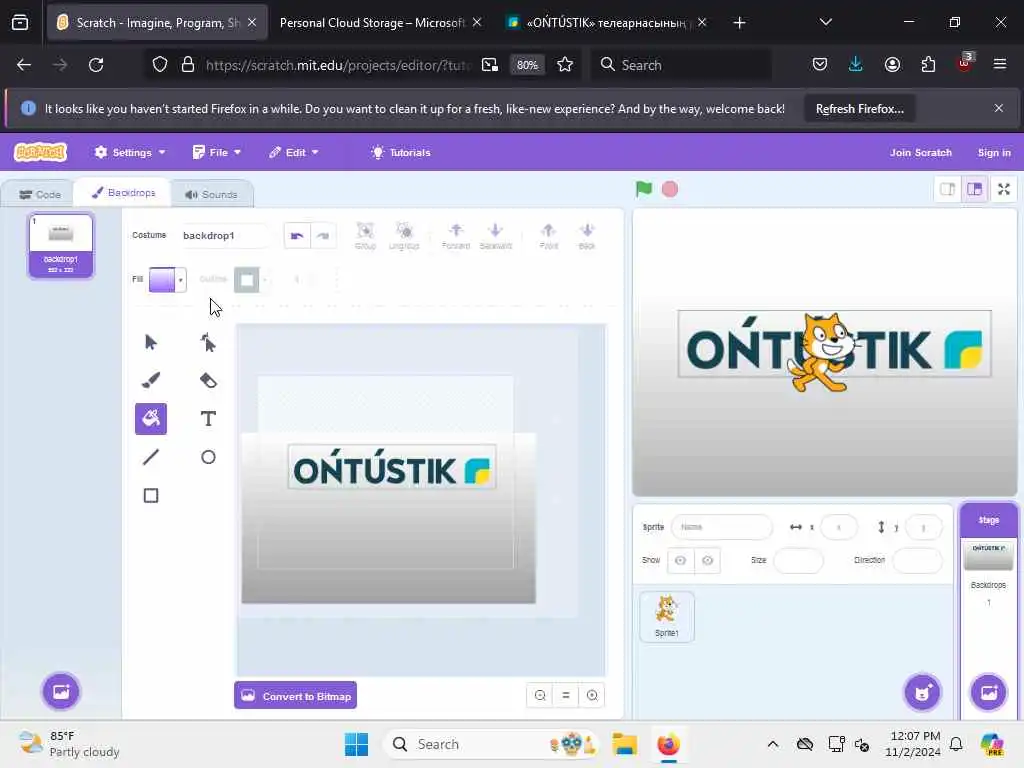Click the Outline color swatch
Viewport: 1024px width, 768px height.
click(x=247, y=280)
